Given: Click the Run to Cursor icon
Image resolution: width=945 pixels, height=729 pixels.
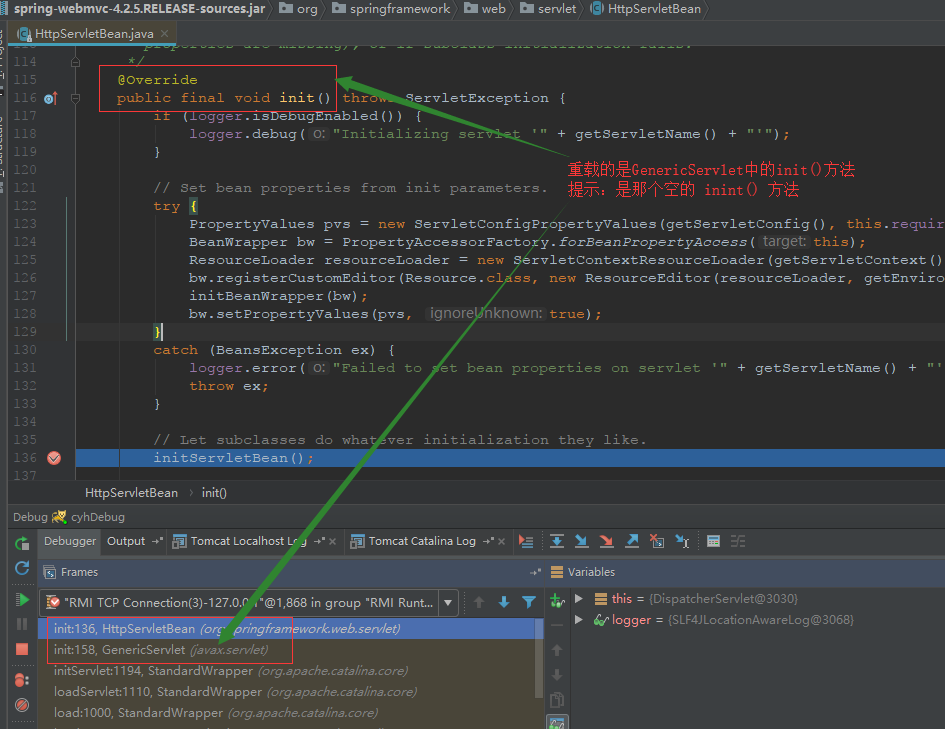Looking at the screenshot, I should (x=682, y=542).
